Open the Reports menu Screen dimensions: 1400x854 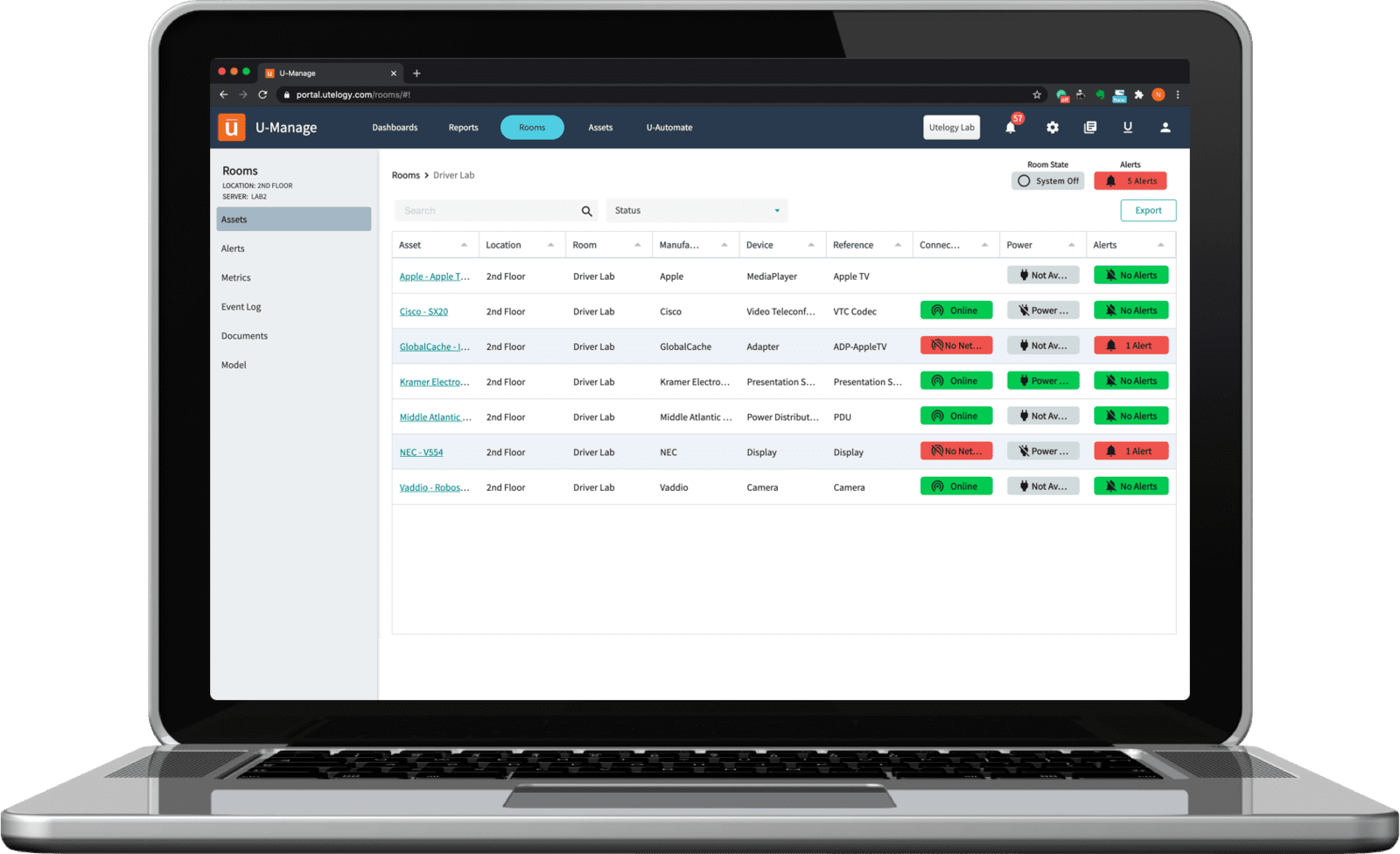pyautogui.click(x=463, y=128)
